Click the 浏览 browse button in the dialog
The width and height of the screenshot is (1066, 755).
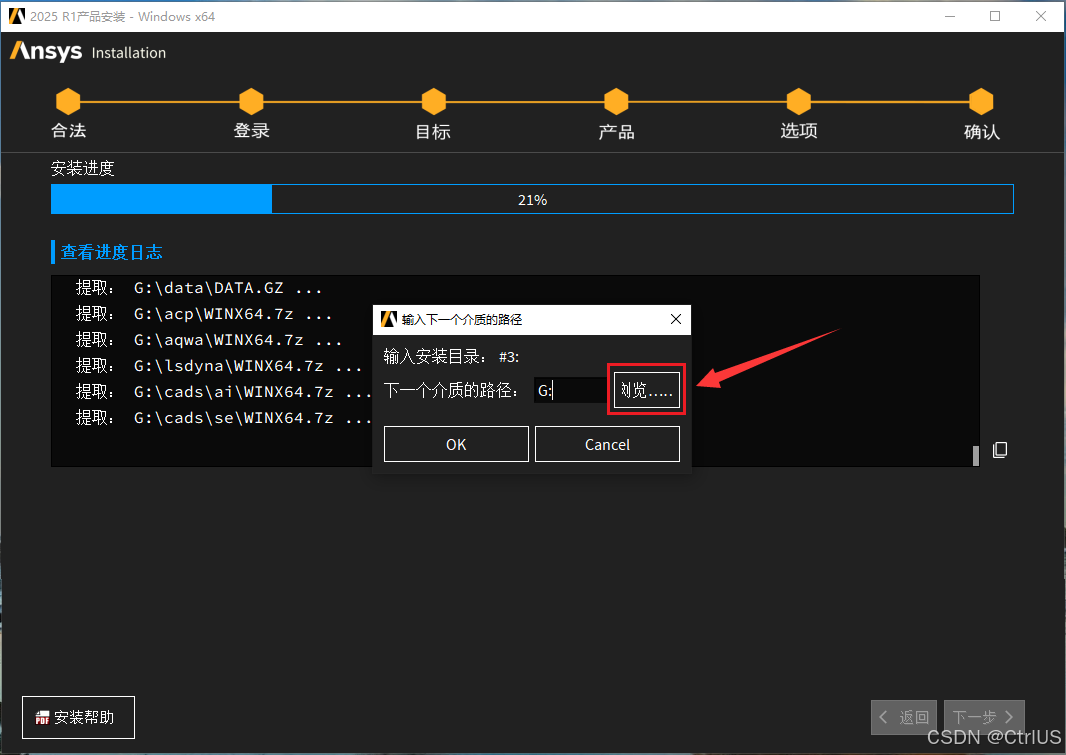pos(647,390)
